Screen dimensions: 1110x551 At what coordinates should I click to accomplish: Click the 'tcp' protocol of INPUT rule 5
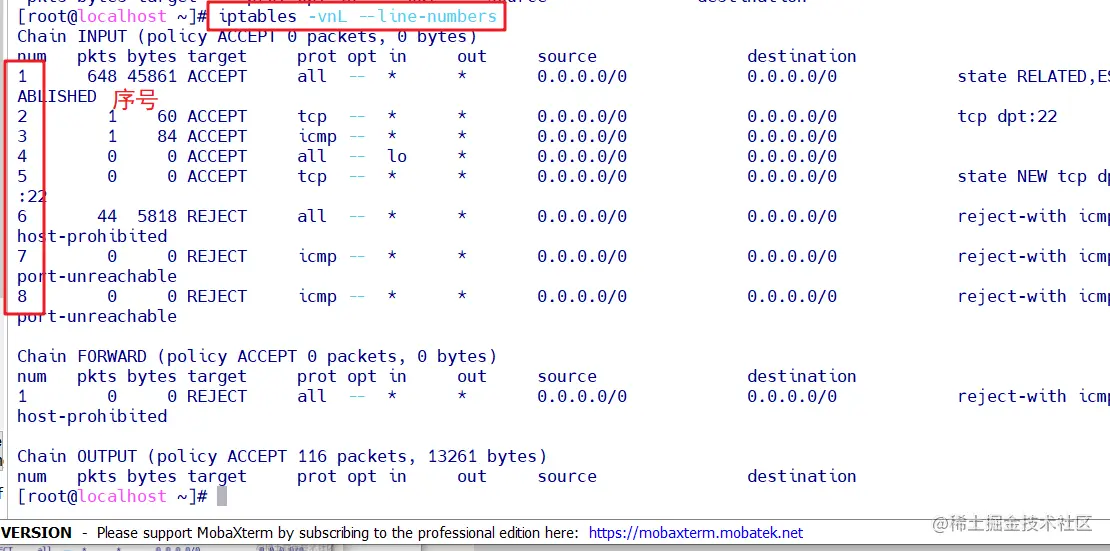[x=311, y=176]
